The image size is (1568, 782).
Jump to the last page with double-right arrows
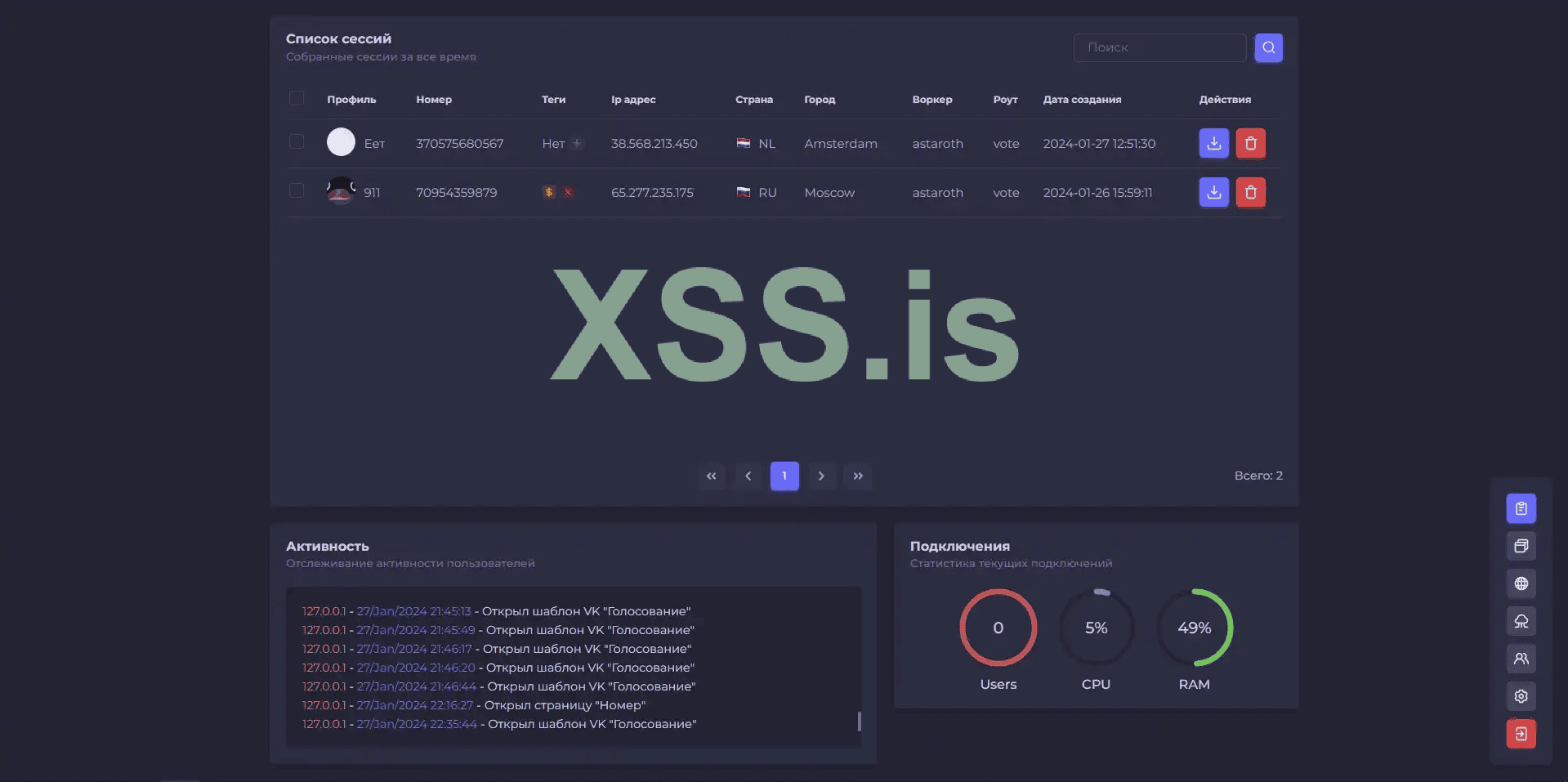(x=858, y=476)
